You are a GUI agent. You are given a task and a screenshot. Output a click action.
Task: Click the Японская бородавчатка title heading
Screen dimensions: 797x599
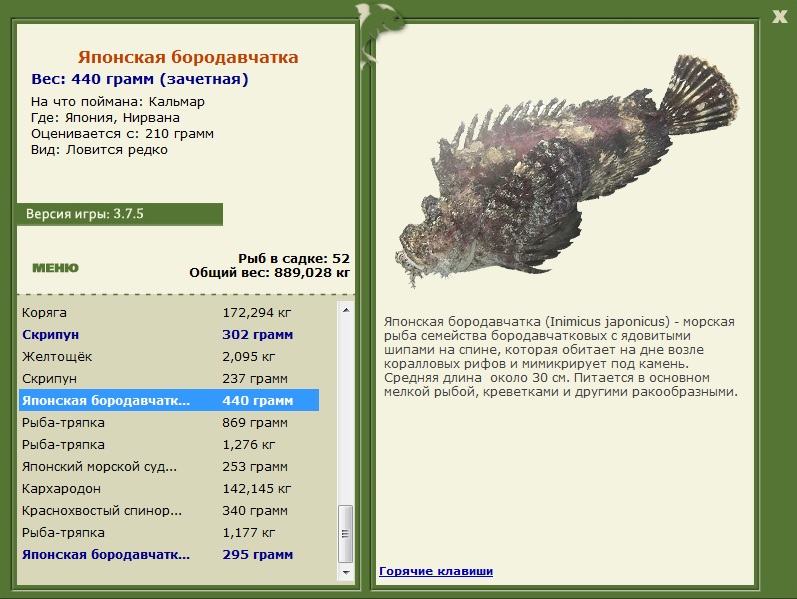click(x=188, y=57)
